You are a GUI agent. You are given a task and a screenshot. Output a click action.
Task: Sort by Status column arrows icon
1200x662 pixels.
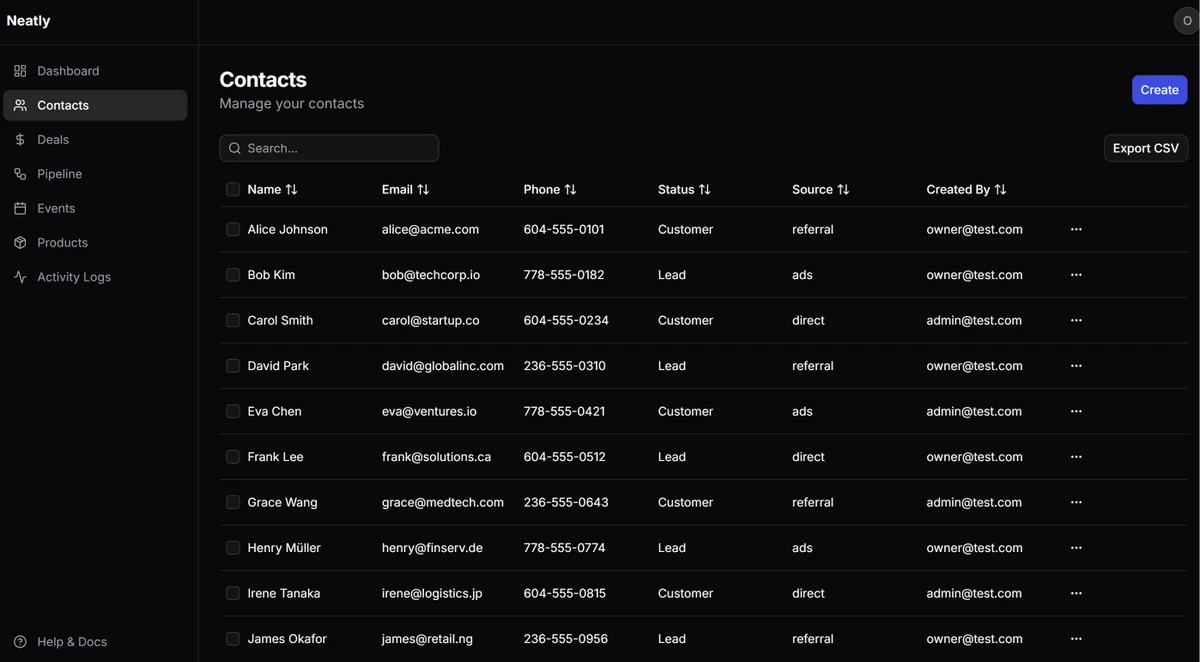pos(704,189)
